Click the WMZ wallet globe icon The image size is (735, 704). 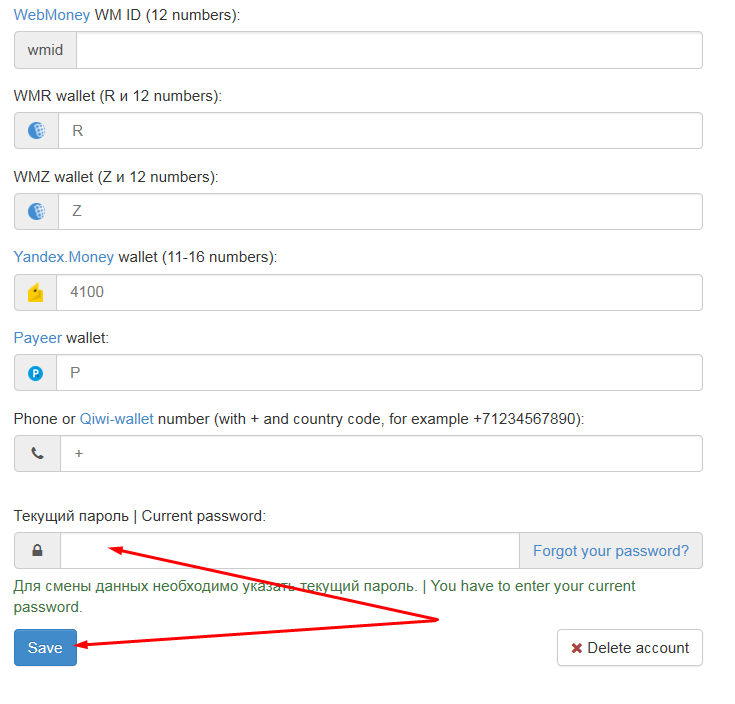click(37, 212)
